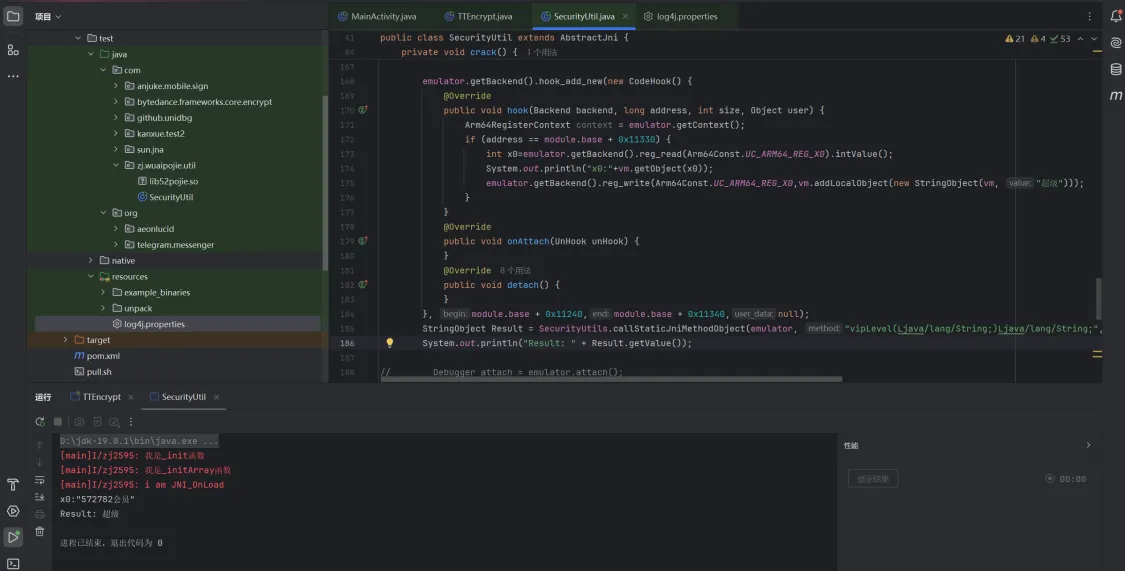Open the Terminal tool window
The width and height of the screenshot is (1125, 571).
pyautogui.click(x=13, y=563)
